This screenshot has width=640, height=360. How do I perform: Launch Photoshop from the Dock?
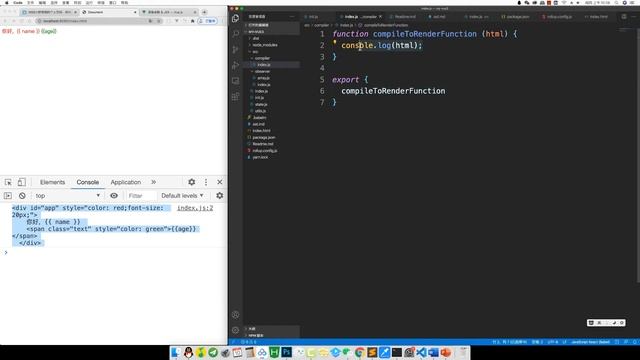click(287, 352)
